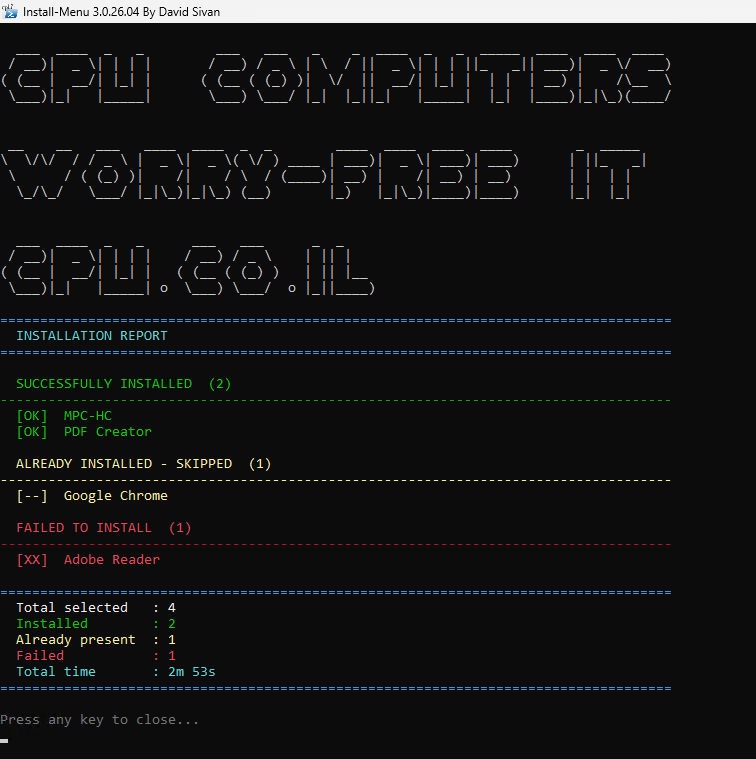756x759 pixels.
Task: Click the 'Press any key to close...' prompt
Action: (x=100, y=720)
